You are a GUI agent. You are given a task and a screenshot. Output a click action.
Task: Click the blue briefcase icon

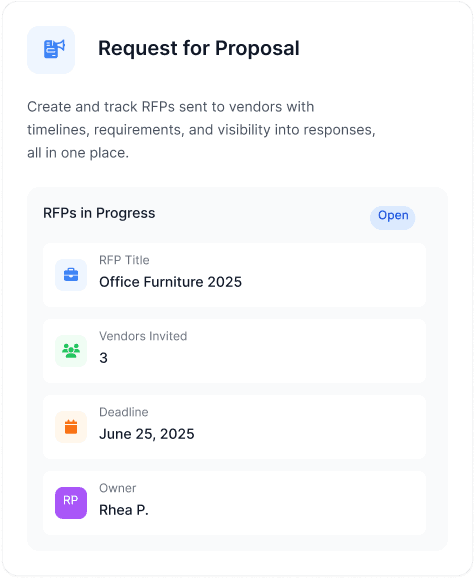(71, 275)
